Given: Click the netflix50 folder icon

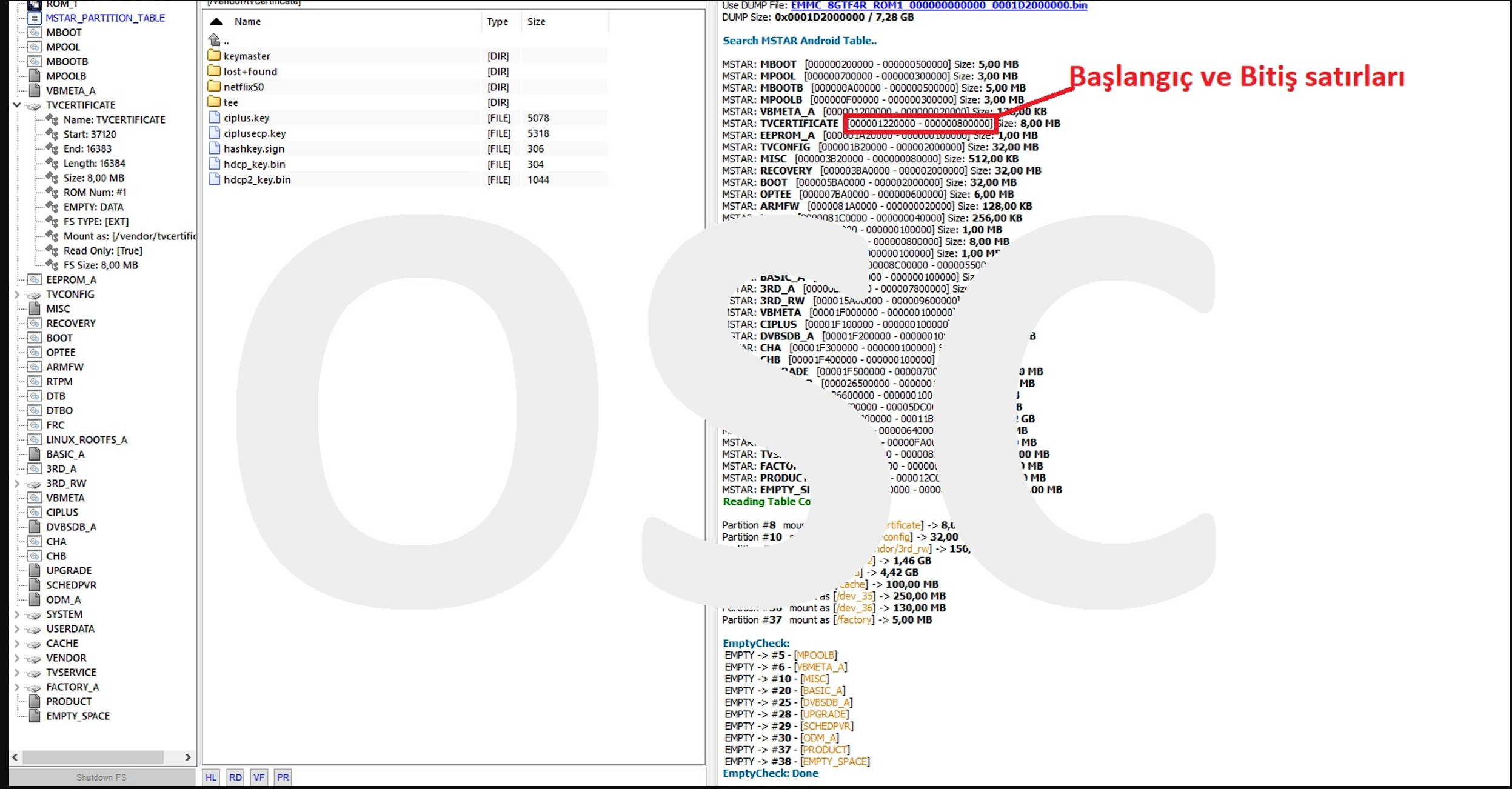Looking at the screenshot, I should point(214,87).
